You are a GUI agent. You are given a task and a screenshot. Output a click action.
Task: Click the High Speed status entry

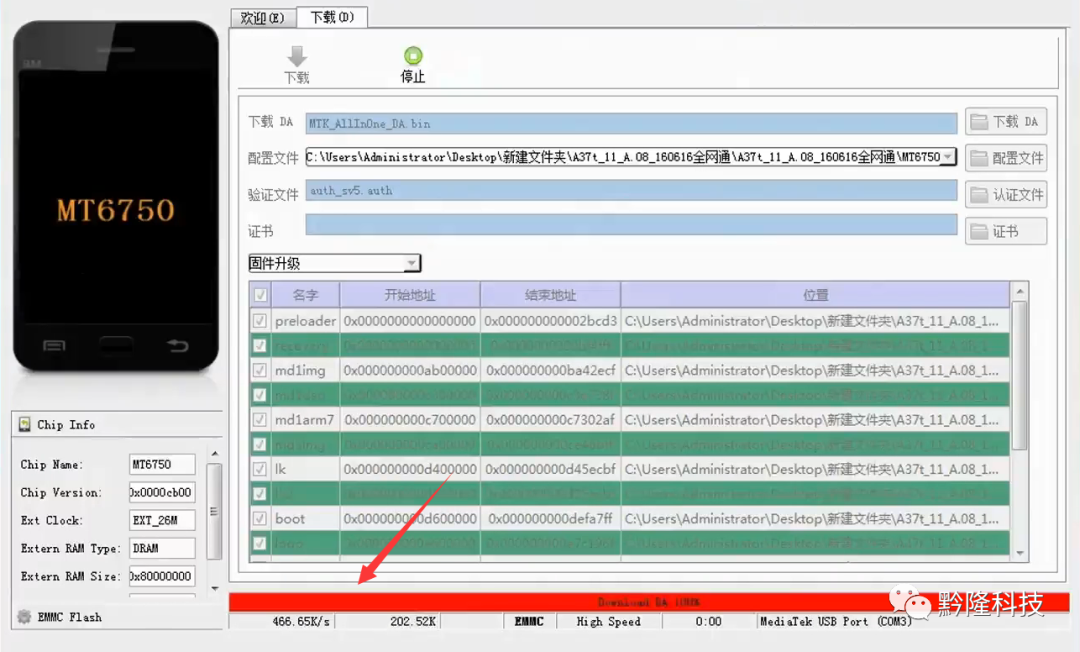click(x=609, y=622)
